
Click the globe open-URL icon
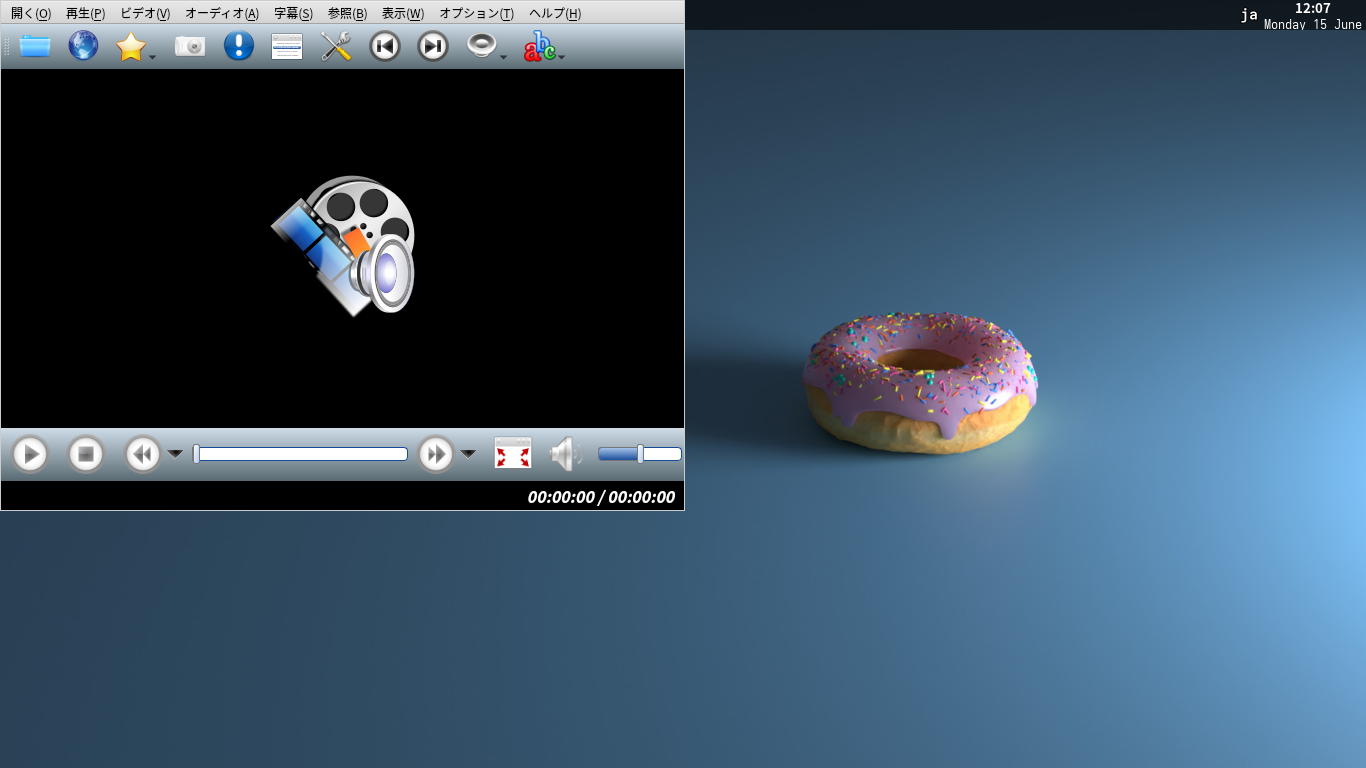pos(83,46)
